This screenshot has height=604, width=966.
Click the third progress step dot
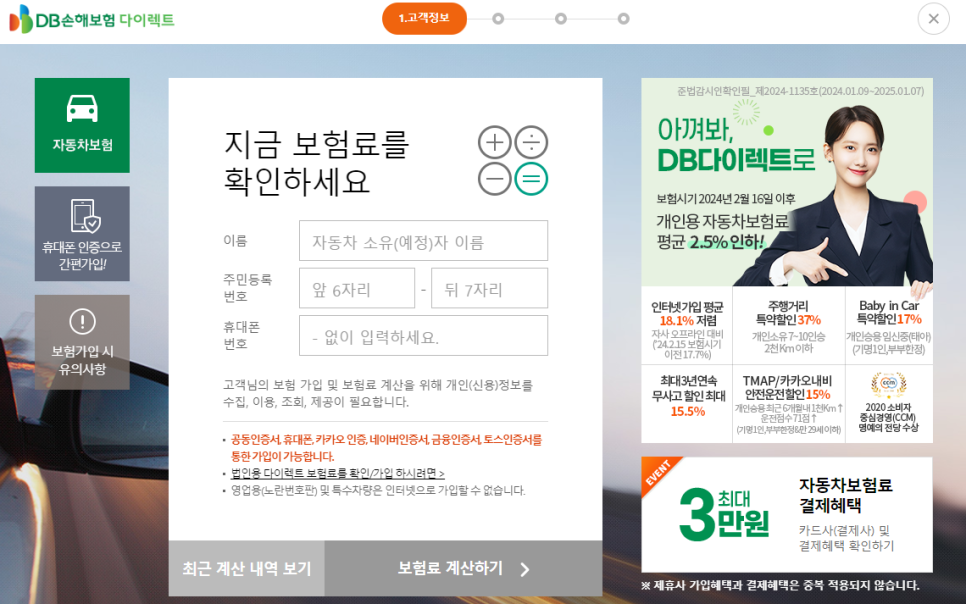(x=561, y=18)
